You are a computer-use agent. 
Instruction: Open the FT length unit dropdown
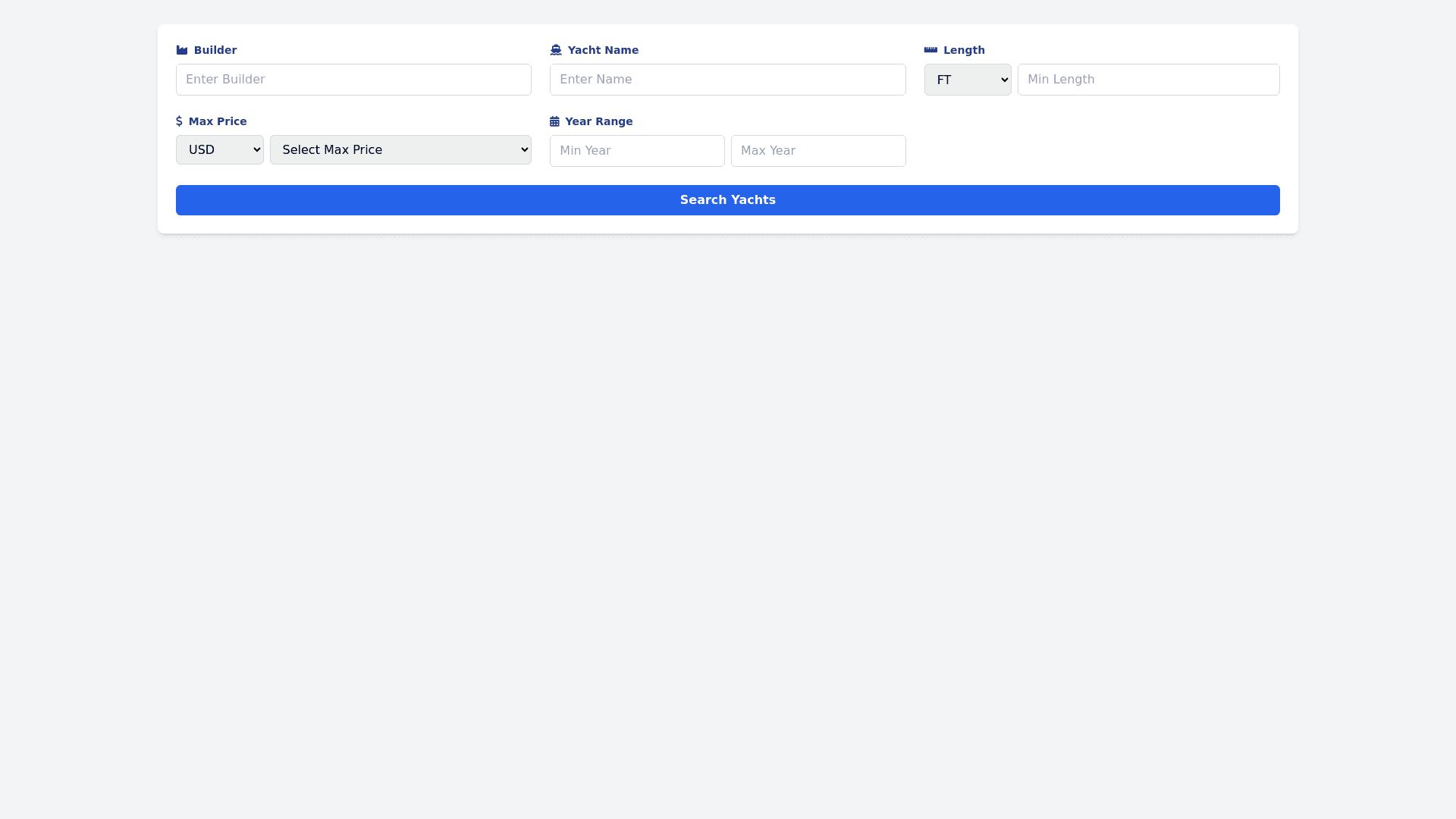967,80
